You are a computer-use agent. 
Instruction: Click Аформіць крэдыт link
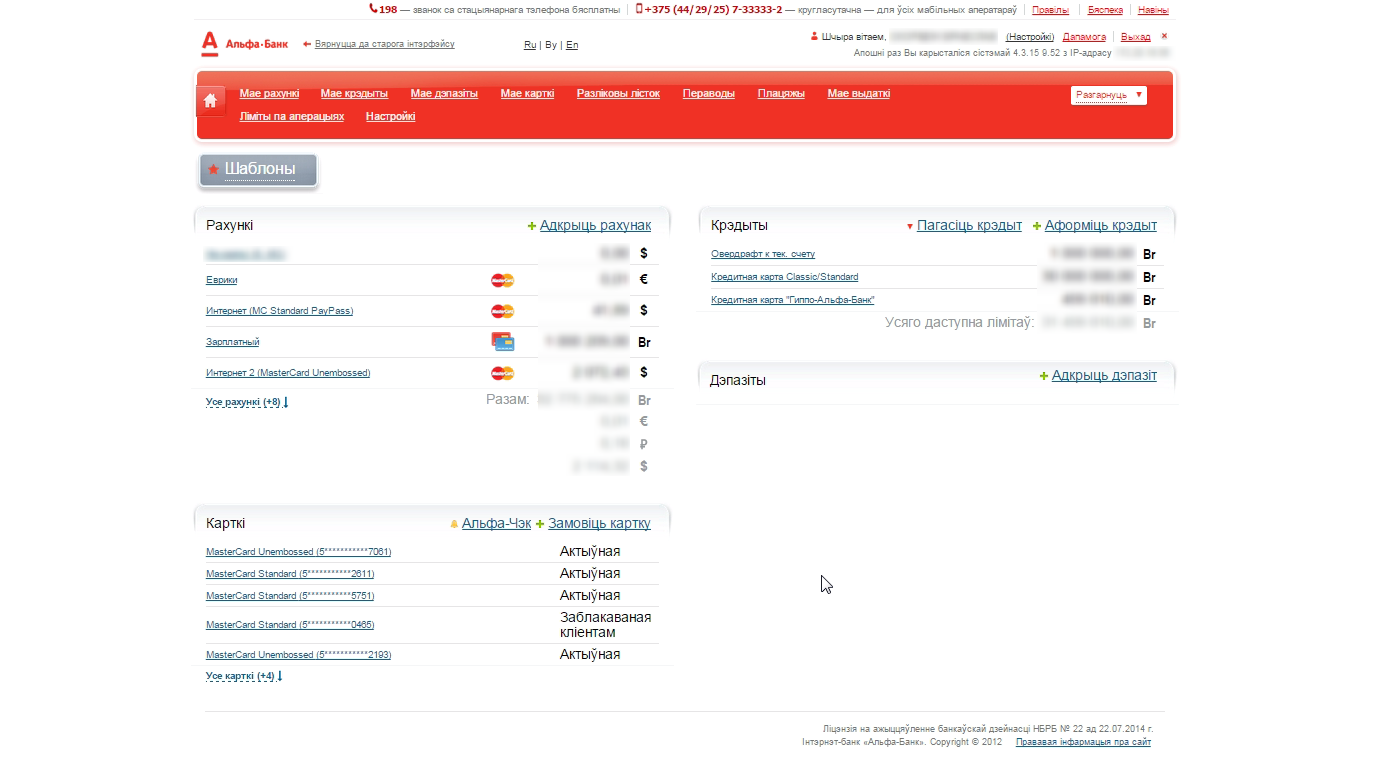tap(1101, 225)
